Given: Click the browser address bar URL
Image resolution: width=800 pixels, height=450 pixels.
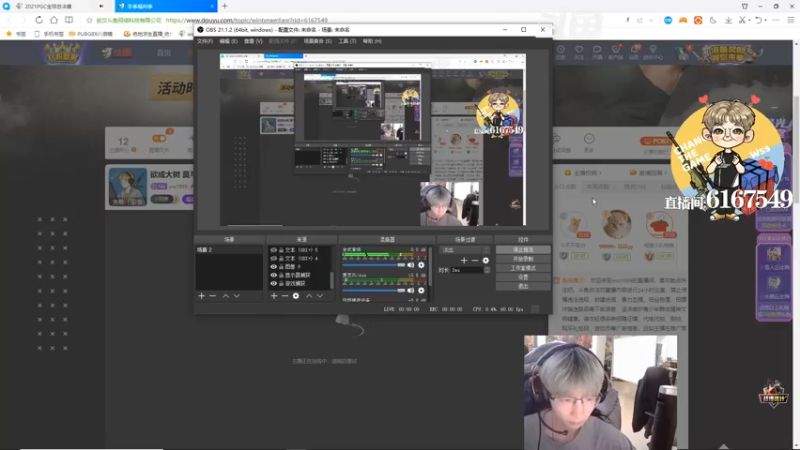Looking at the screenshot, I should click(x=246, y=20).
